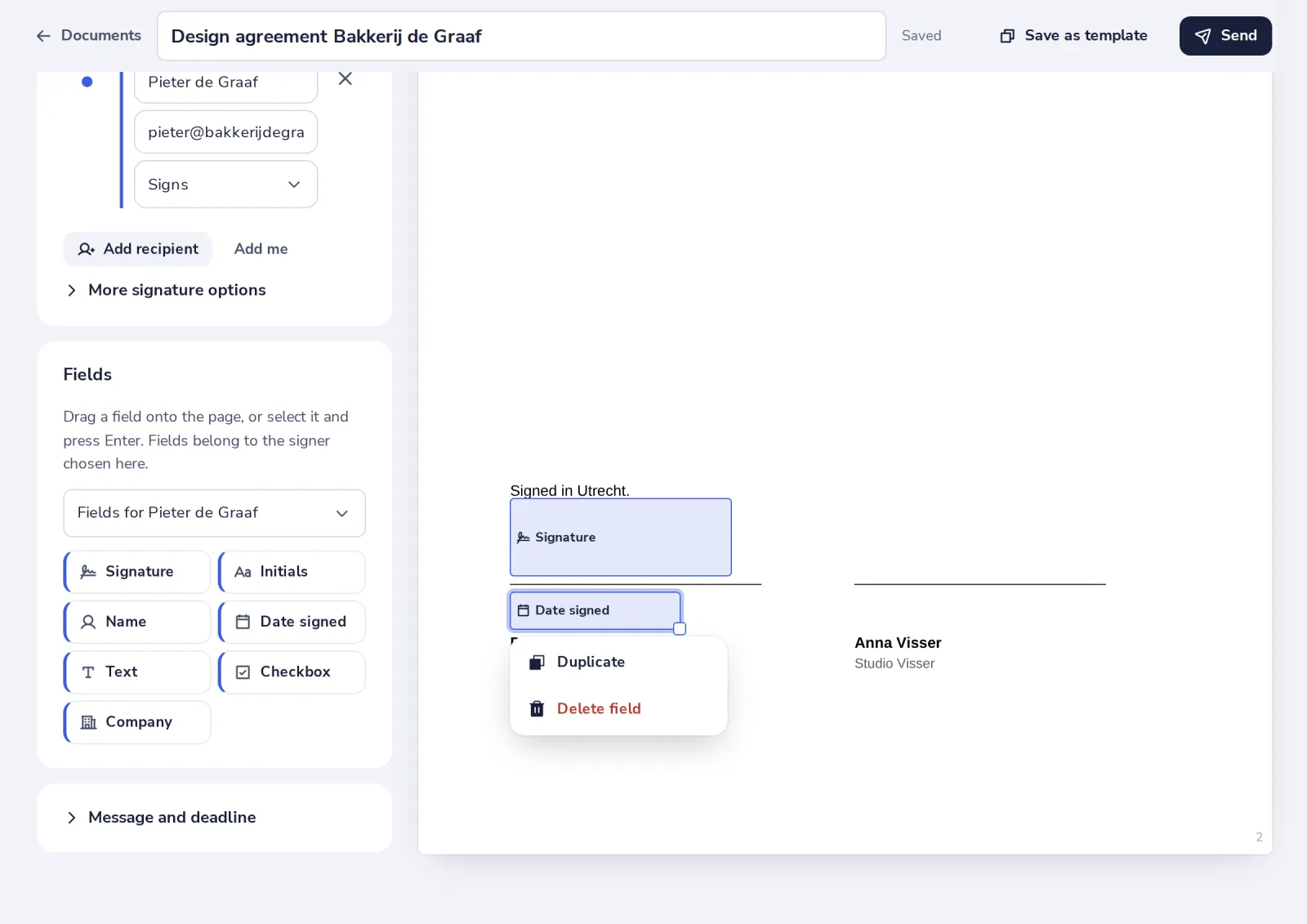Image resolution: width=1307 pixels, height=924 pixels.
Task: Edit the document title field
Action: tap(521, 36)
